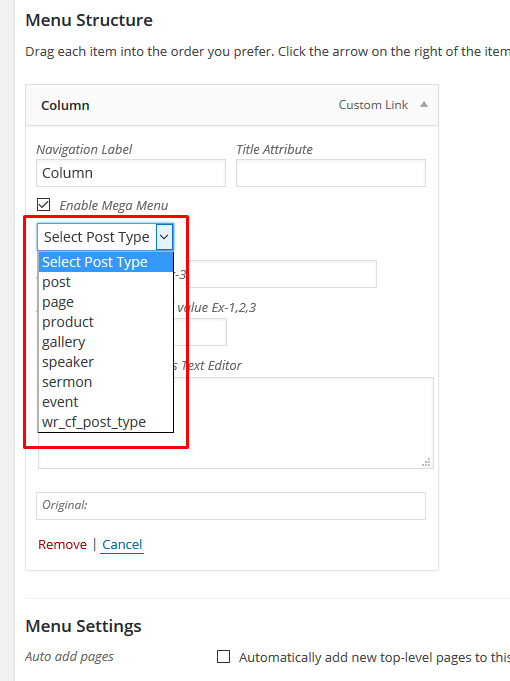Check Automatically add new top-level pages
The width and height of the screenshot is (510, 681).
coord(223,657)
